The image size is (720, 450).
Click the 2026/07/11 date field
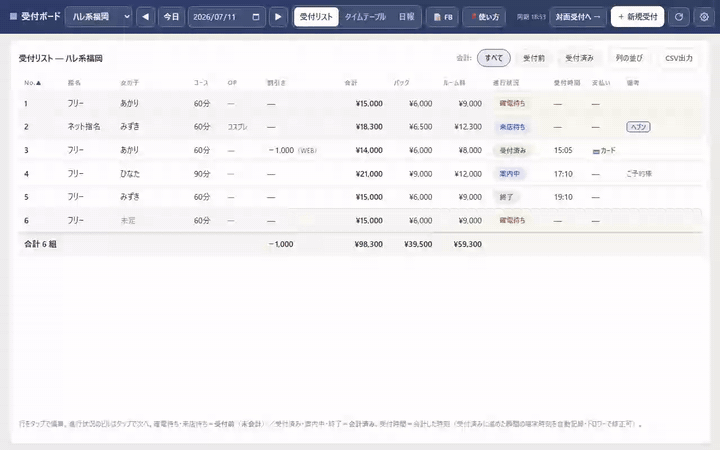226,17
